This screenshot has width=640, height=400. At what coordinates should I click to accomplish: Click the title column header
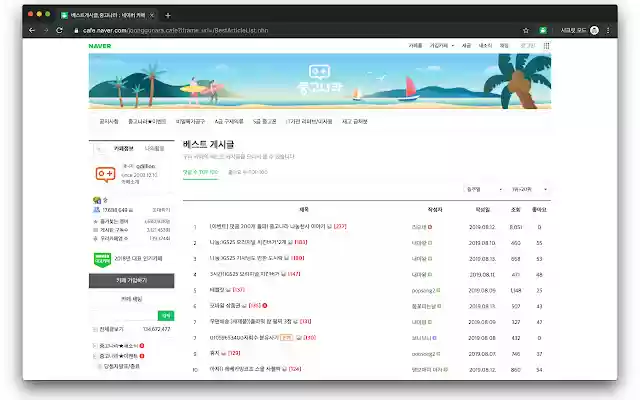[x=304, y=210]
